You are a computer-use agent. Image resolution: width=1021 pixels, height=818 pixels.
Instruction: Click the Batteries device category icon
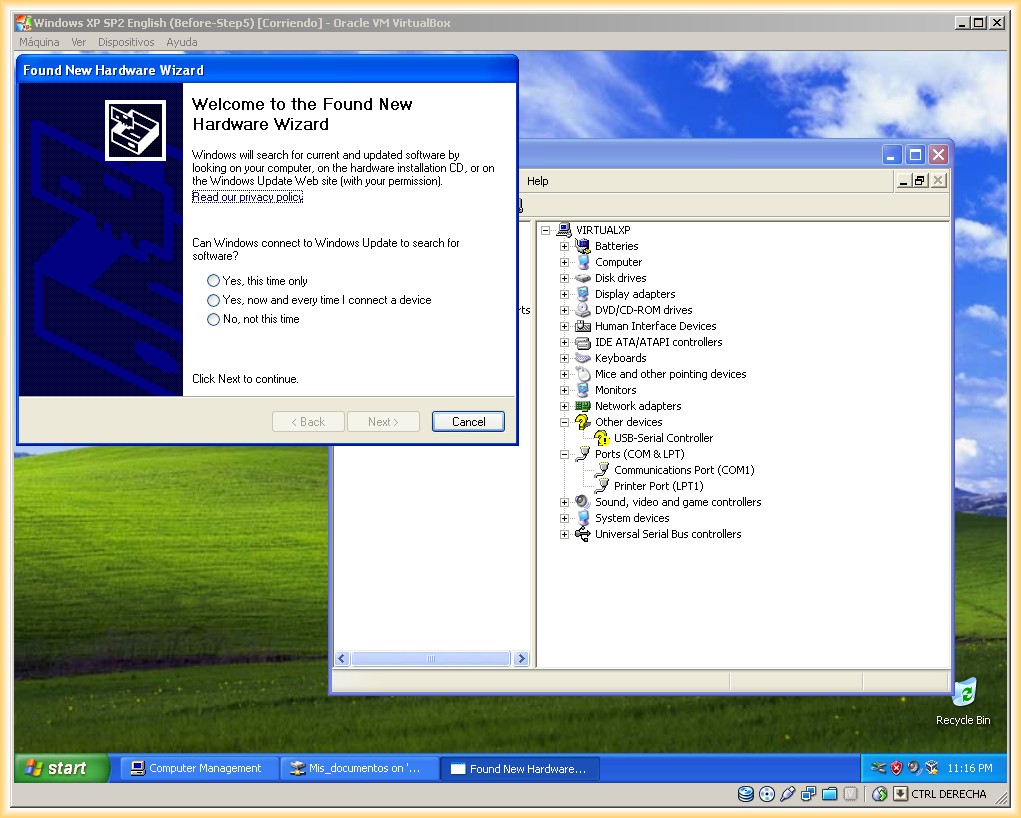coord(583,246)
